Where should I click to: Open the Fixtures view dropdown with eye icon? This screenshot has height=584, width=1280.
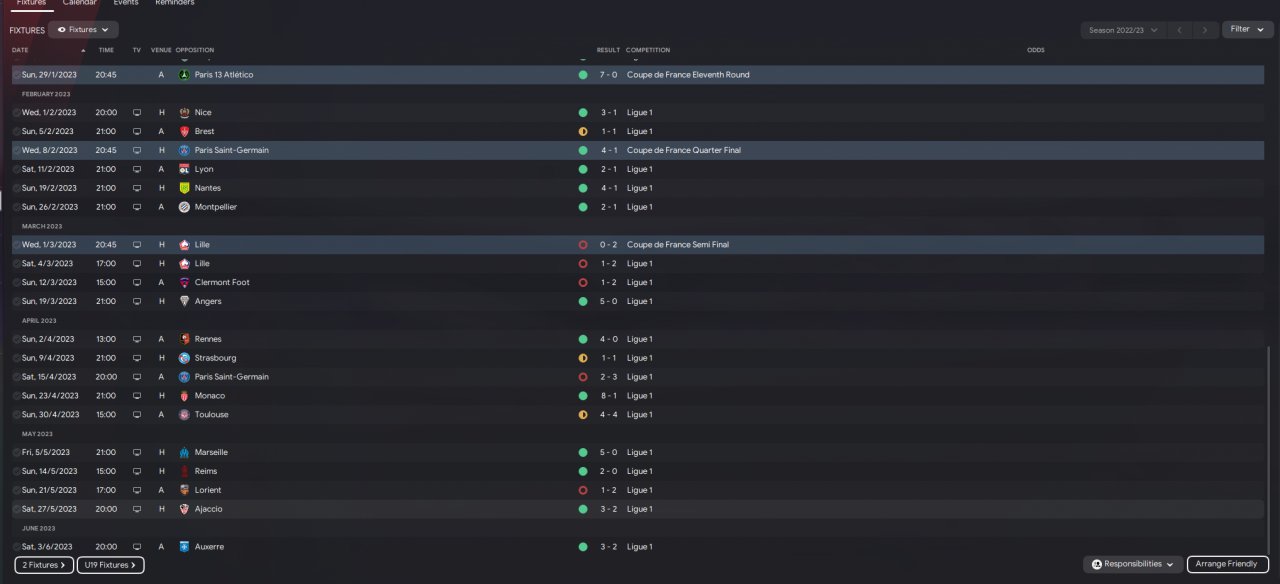pos(83,30)
